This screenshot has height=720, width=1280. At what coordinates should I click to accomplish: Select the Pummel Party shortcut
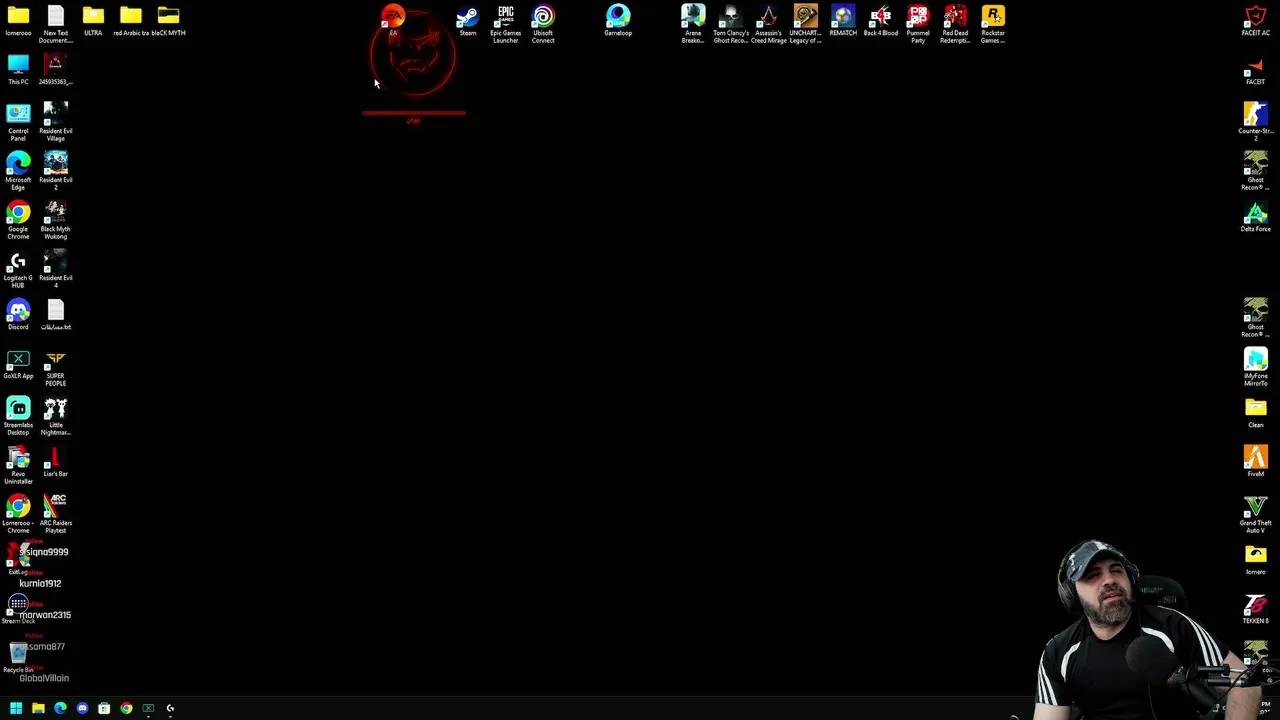point(918,24)
